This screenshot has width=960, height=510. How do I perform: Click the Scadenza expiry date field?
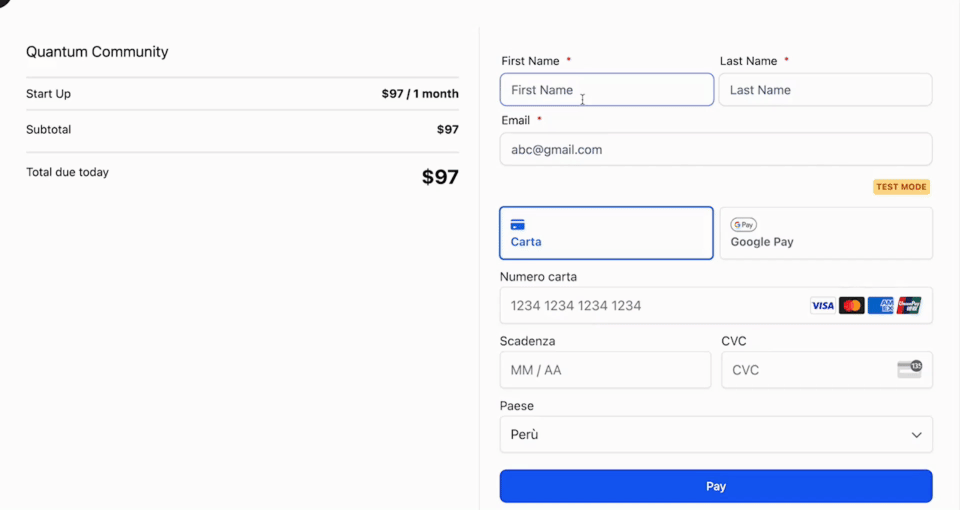coord(605,370)
